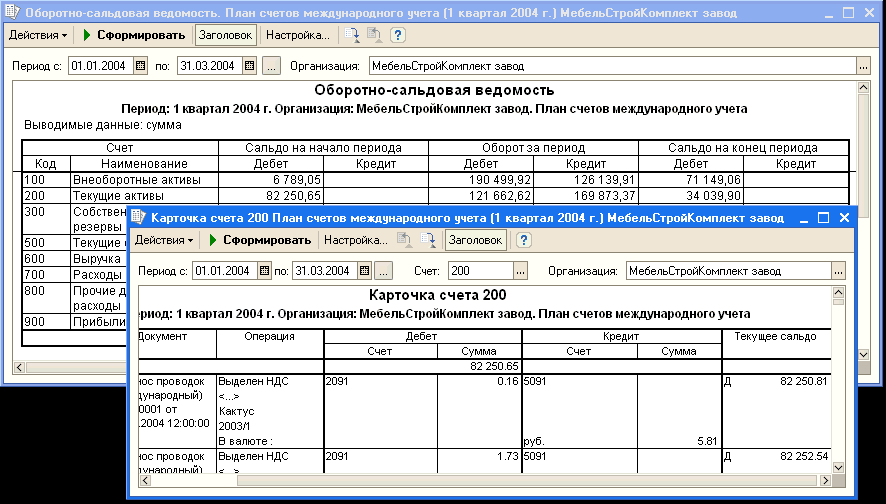Open Действия menu in Карточка счета window
Image resolution: width=886 pixels, height=504 pixels.
(x=165, y=240)
